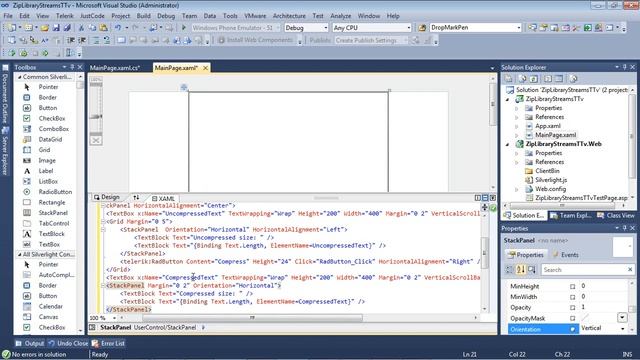
Task: Close the MainPage.xaml tab
Action: 205,68
